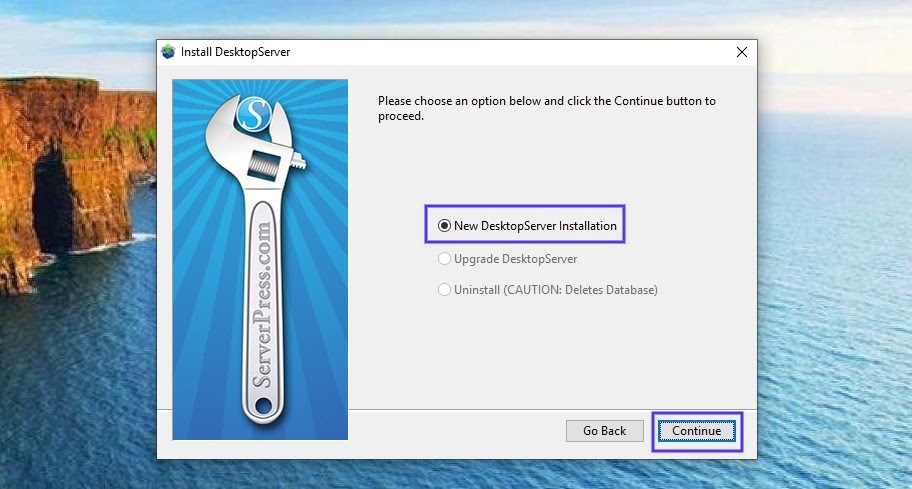Click the 'Please choose an option below' instruction text

547,108
